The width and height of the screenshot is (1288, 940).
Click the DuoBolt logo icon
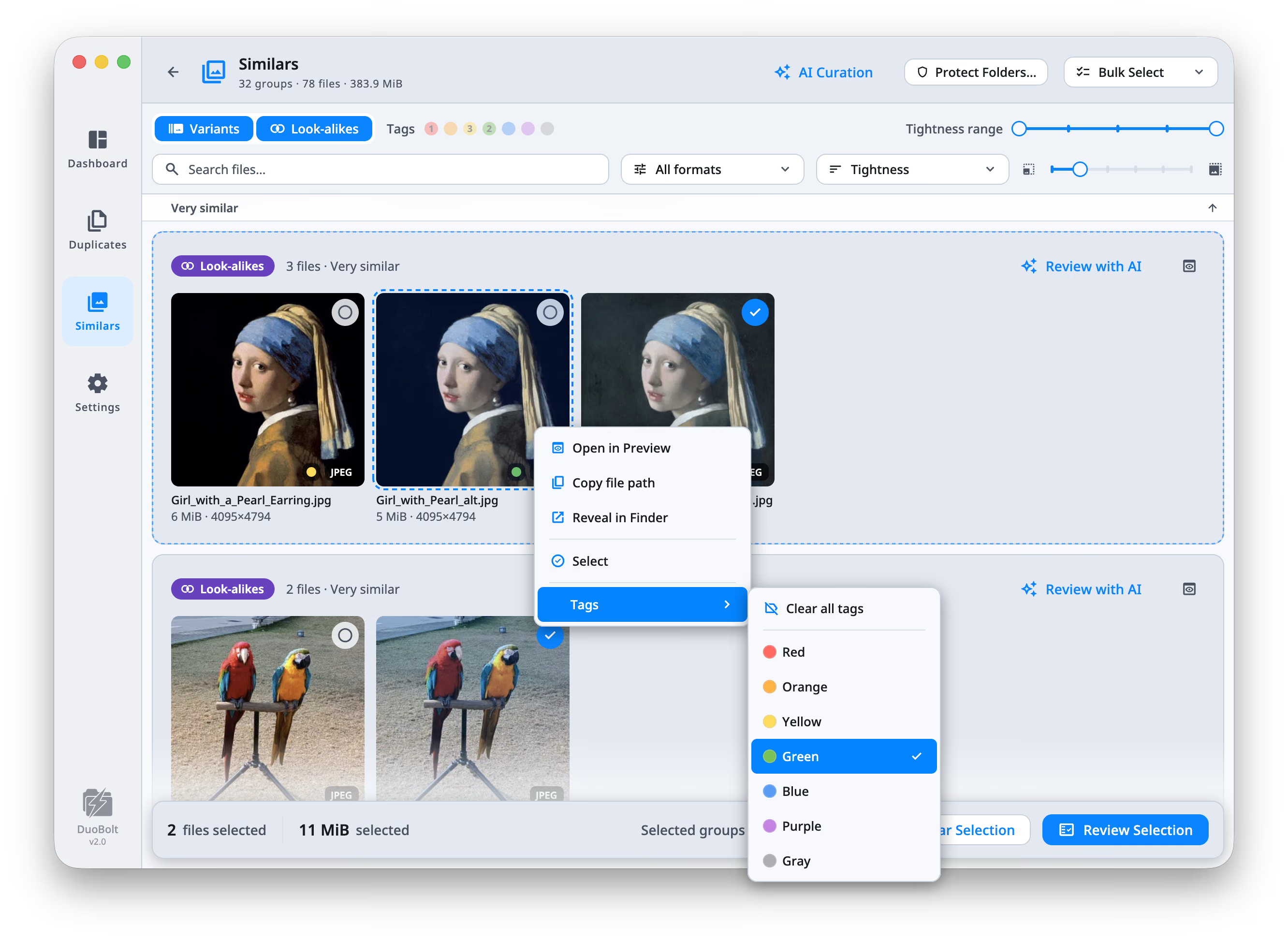pyautogui.click(x=97, y=804)
